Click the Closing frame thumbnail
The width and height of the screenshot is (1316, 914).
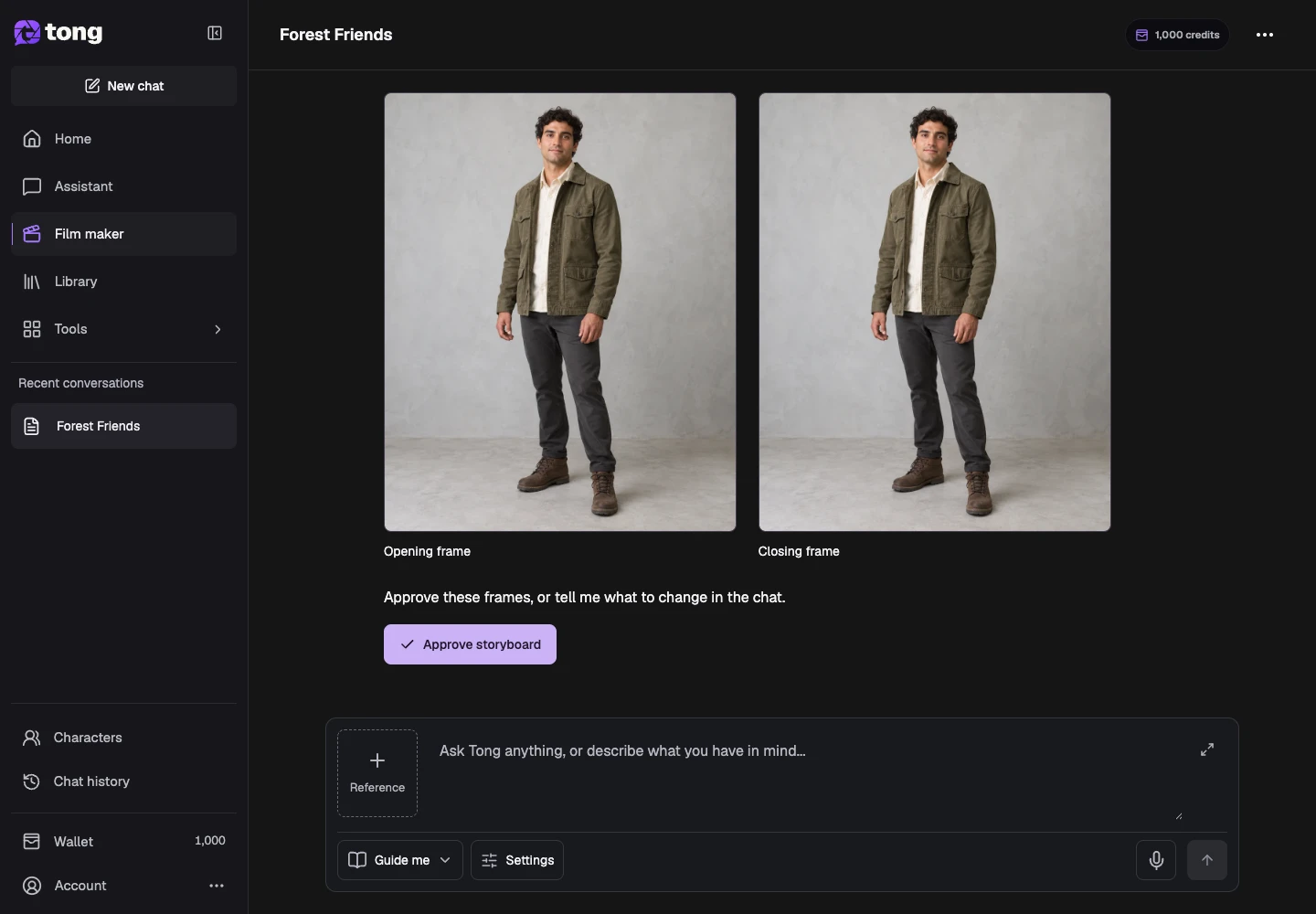[935, 312]
